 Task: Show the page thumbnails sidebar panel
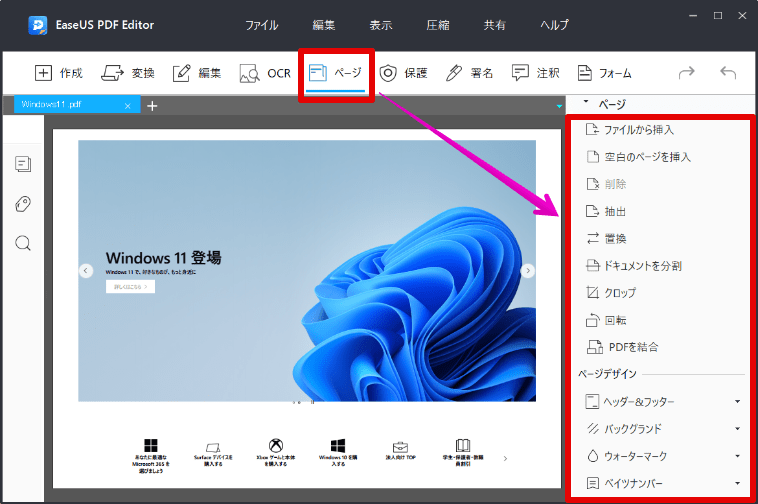click(23, 164)
